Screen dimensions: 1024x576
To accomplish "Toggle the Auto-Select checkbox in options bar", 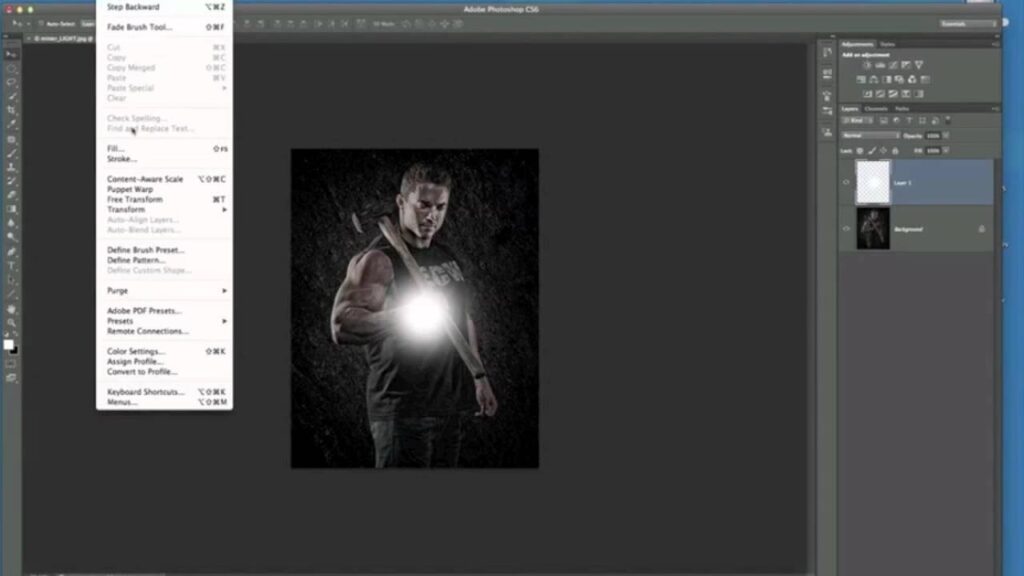I will [42, 23].
